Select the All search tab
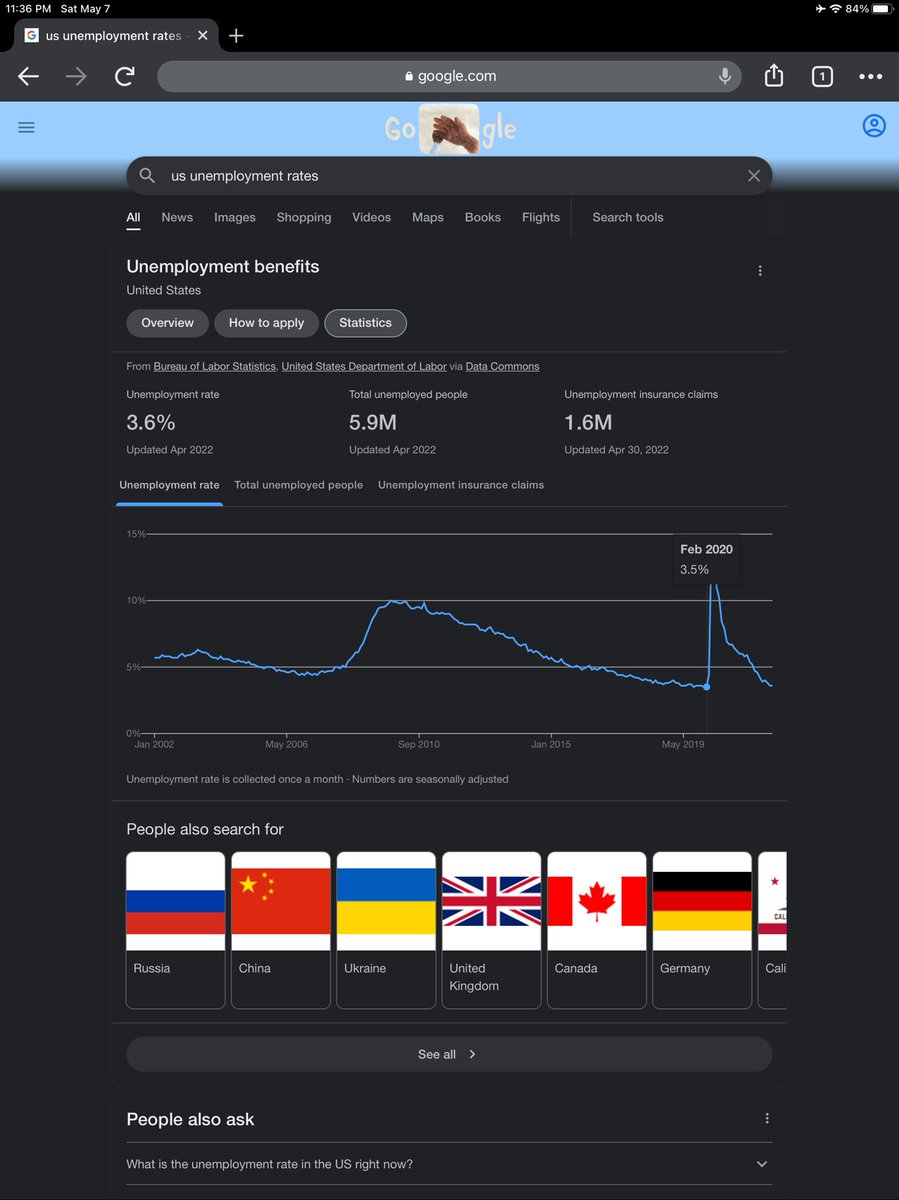This screenshot has width=899, height=1200. click(133, 217)
